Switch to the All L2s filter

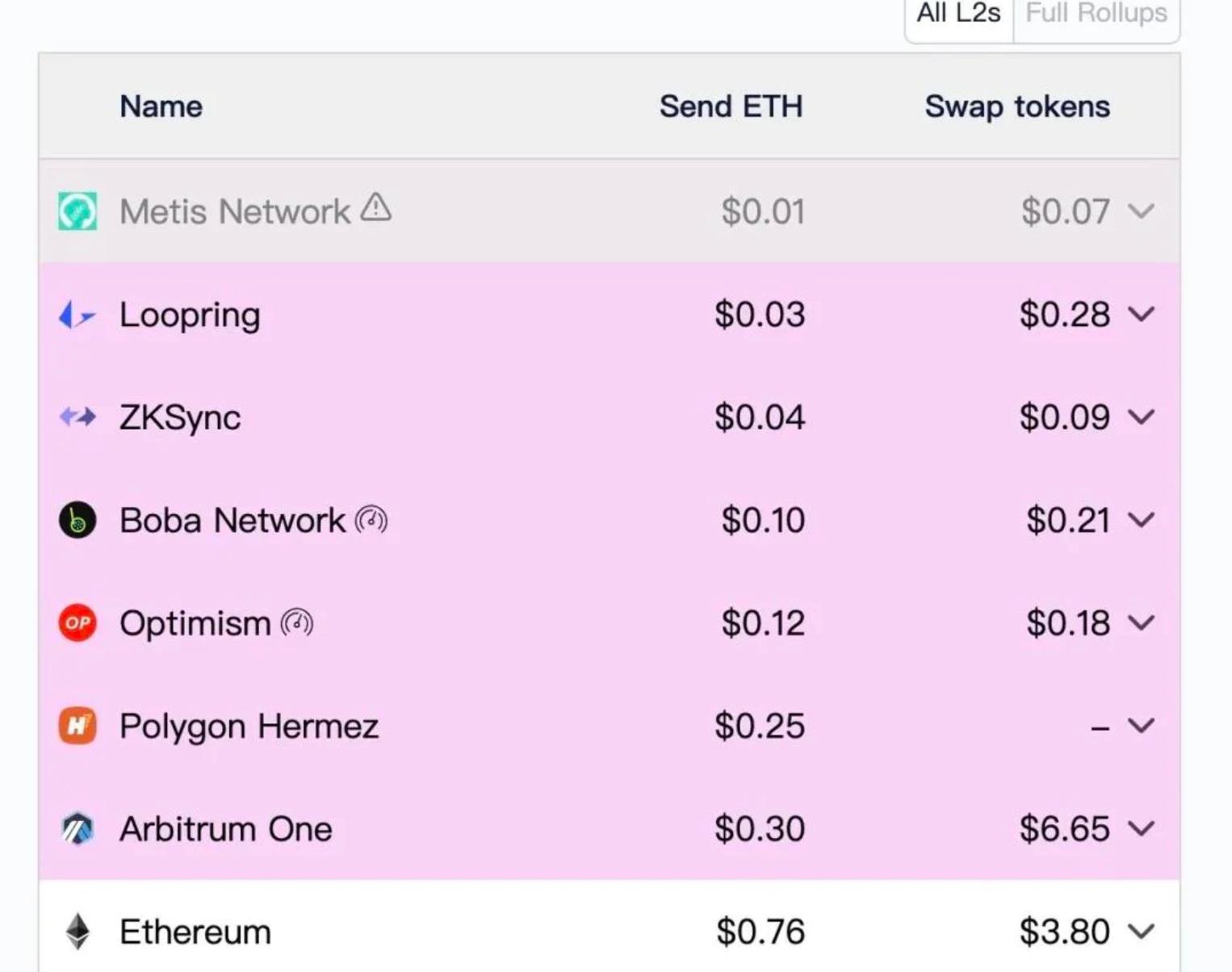pos(959,15)
